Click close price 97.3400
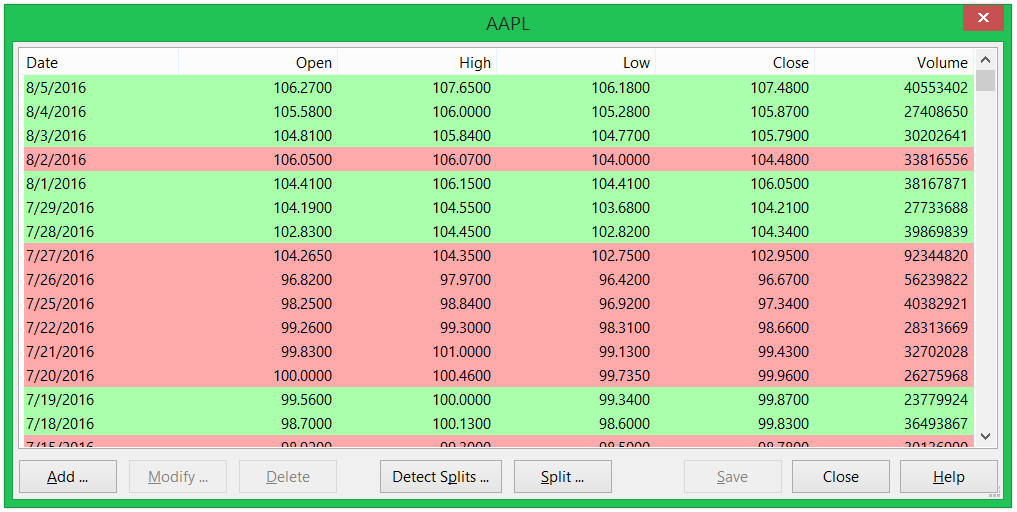 [784, 304]
